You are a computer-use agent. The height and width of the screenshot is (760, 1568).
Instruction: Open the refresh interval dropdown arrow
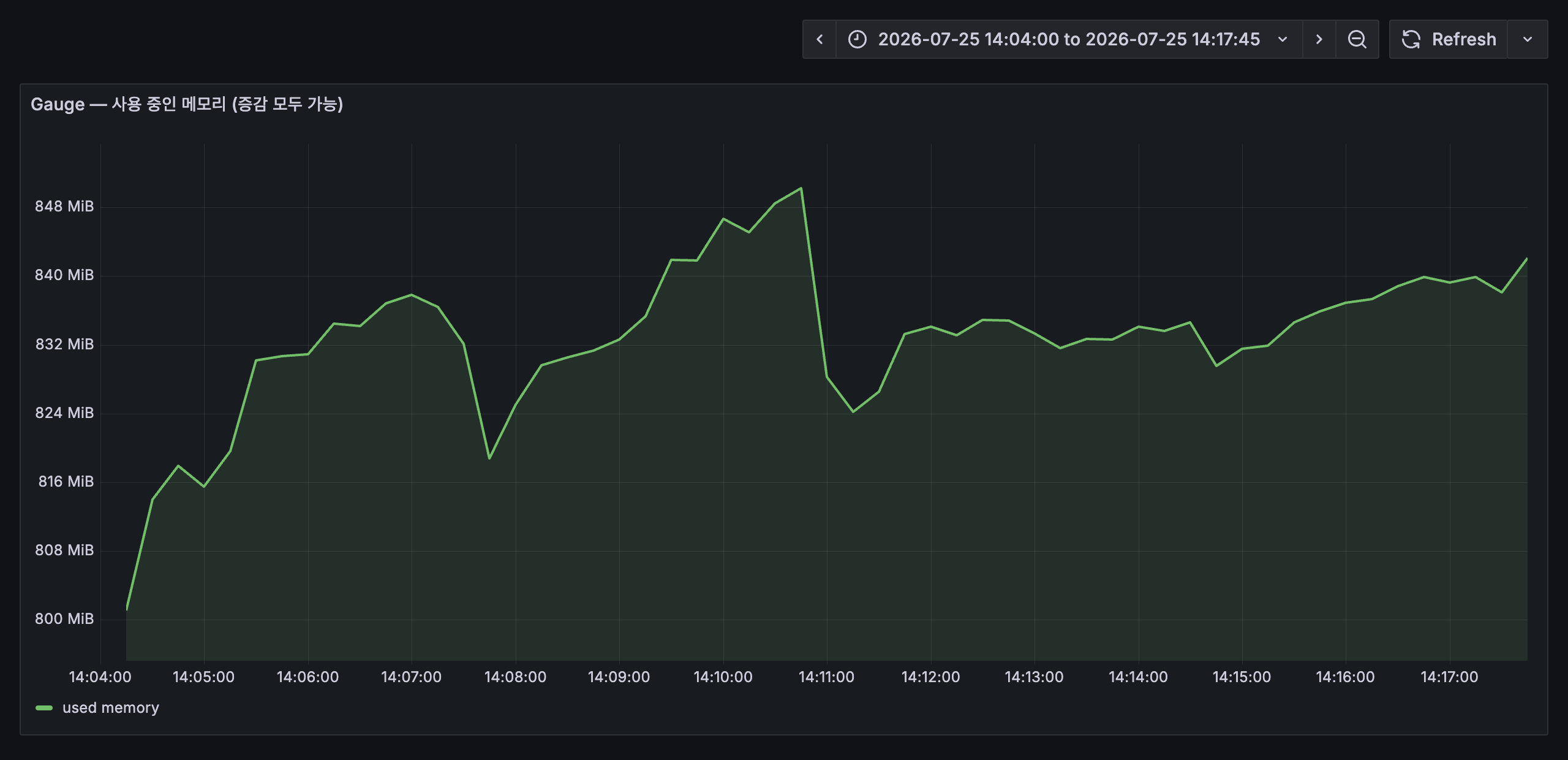1528,39
